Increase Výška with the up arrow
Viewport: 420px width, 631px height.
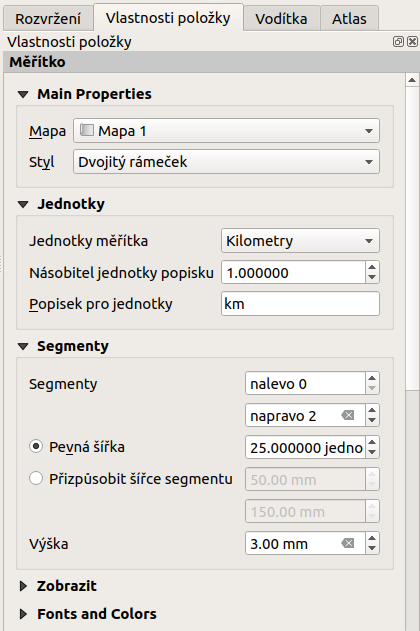point(372,538)
